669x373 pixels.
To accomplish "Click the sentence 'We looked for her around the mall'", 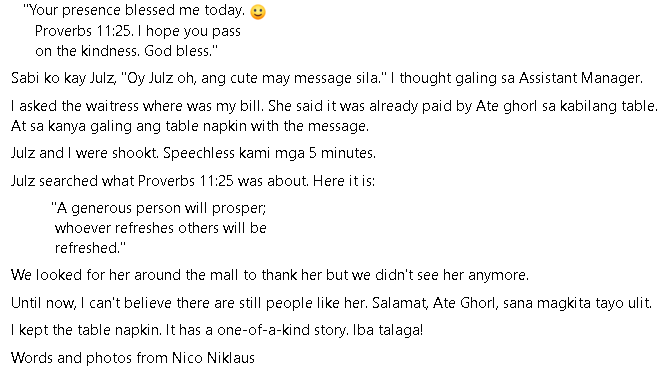I will click(270, 275).
